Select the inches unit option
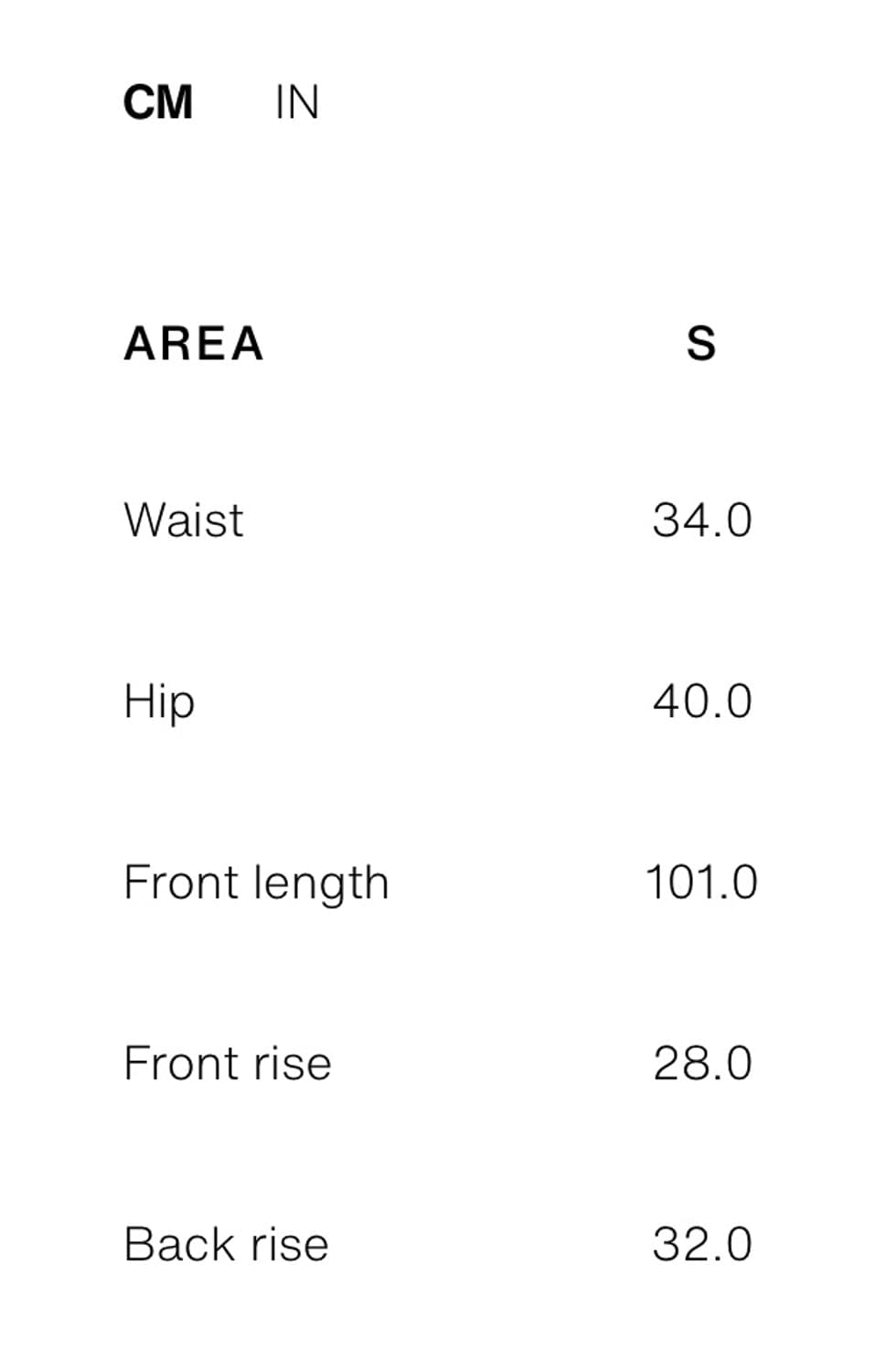 [296, 102]
